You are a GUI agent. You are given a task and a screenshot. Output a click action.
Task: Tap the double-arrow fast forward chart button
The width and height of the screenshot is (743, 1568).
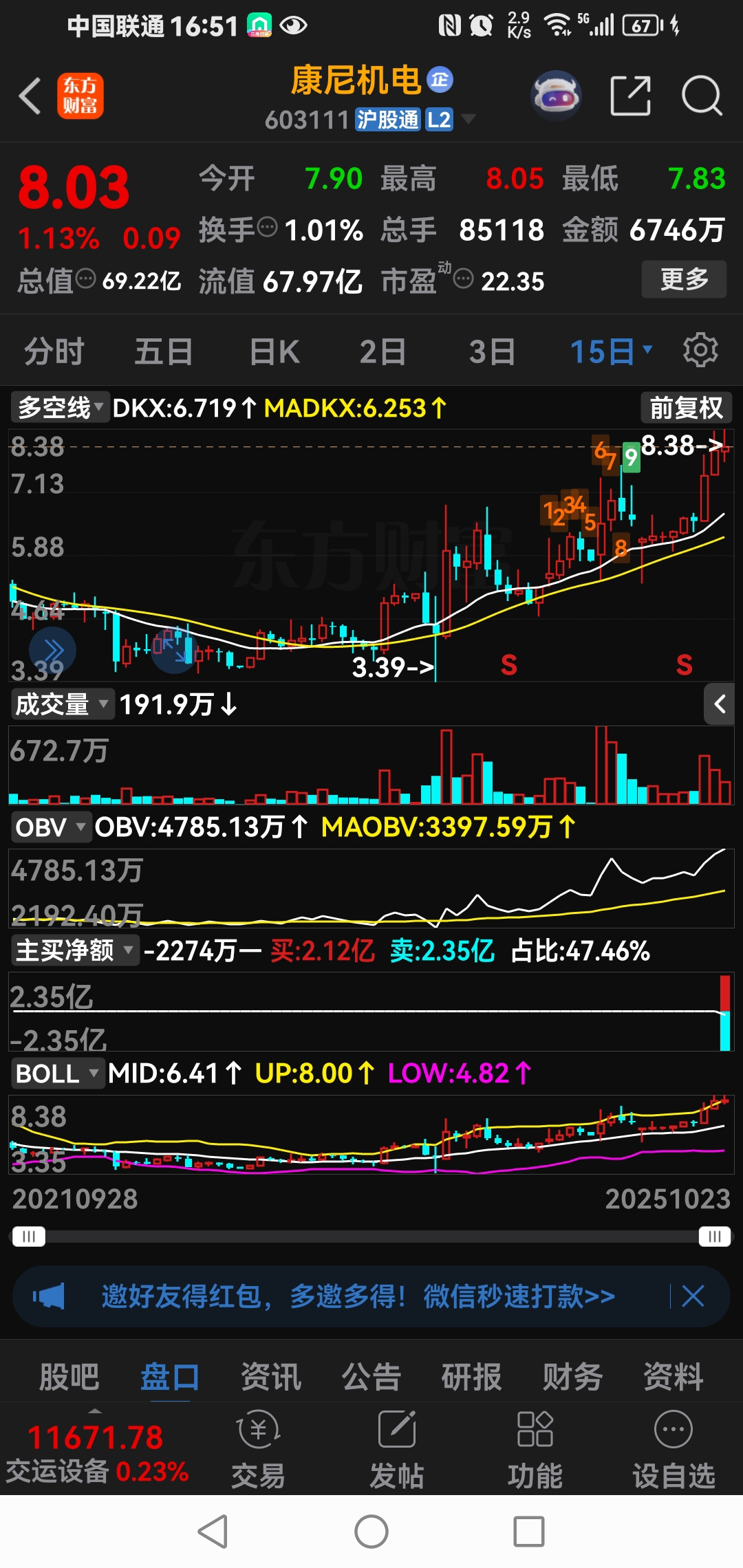click(52, 650)
